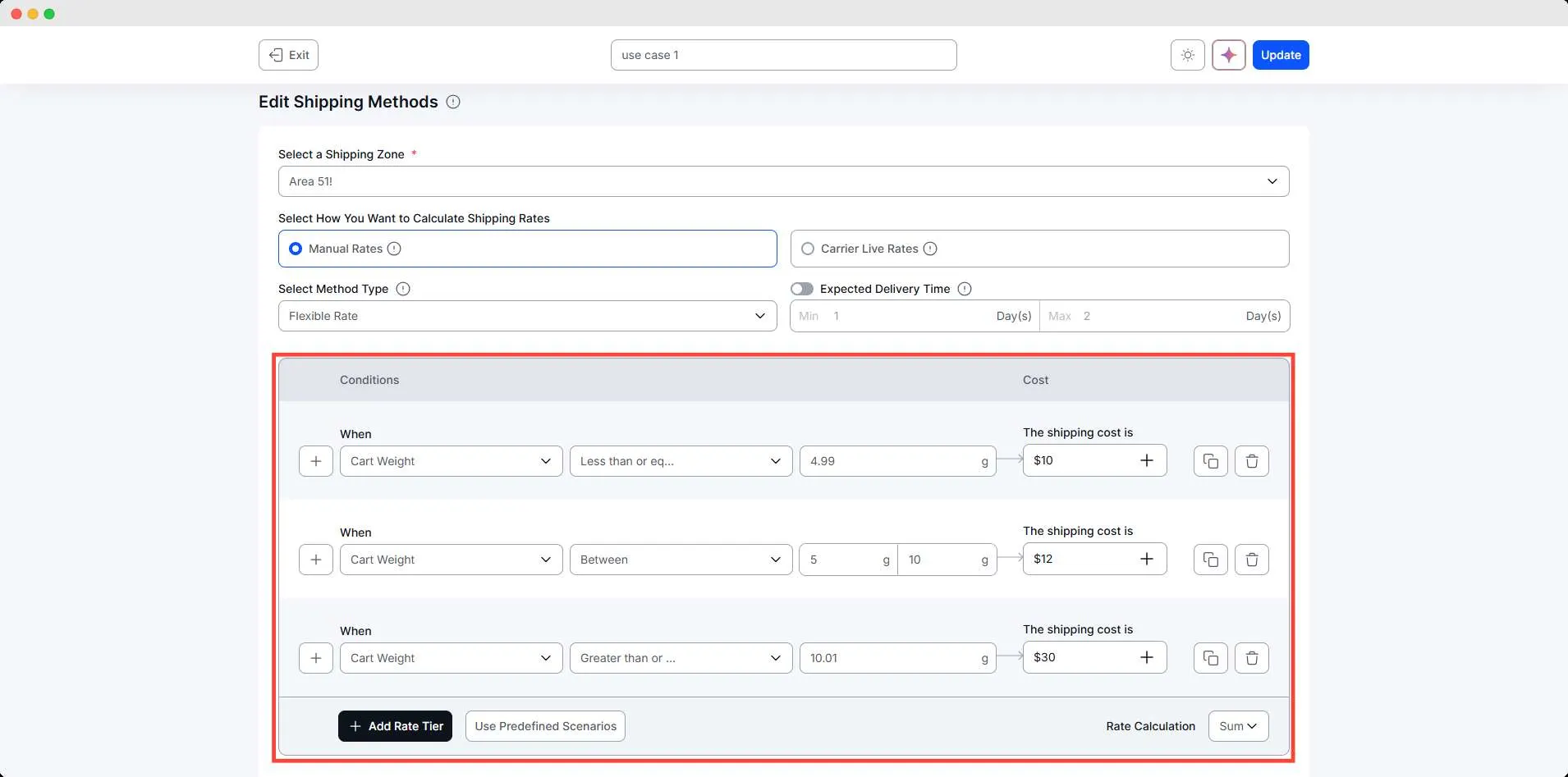Click the sparkle AI assistant icon
The image size is (1568, 777).
tap(1228, 54)
